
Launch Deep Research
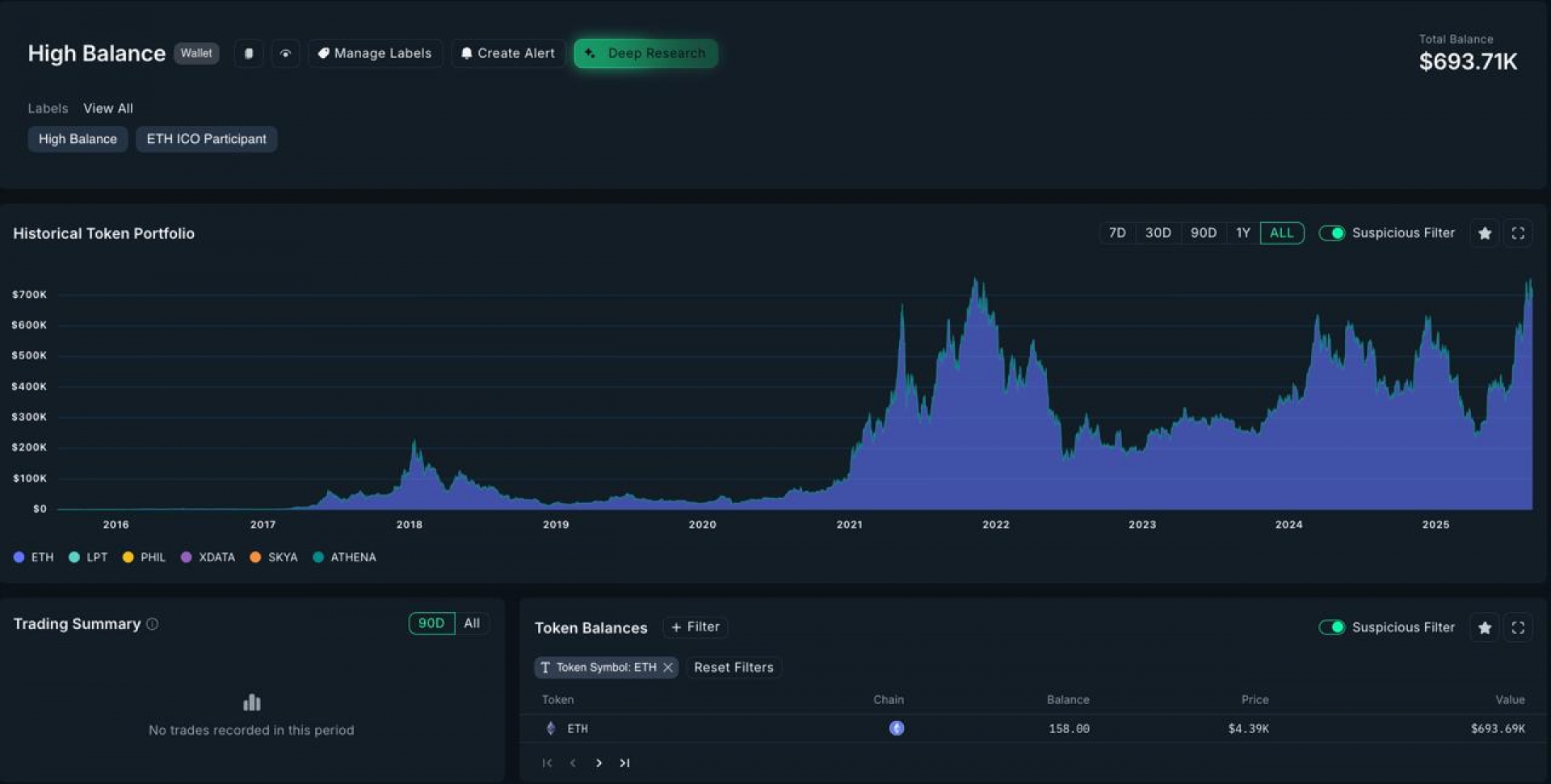(x=645, y=53)
